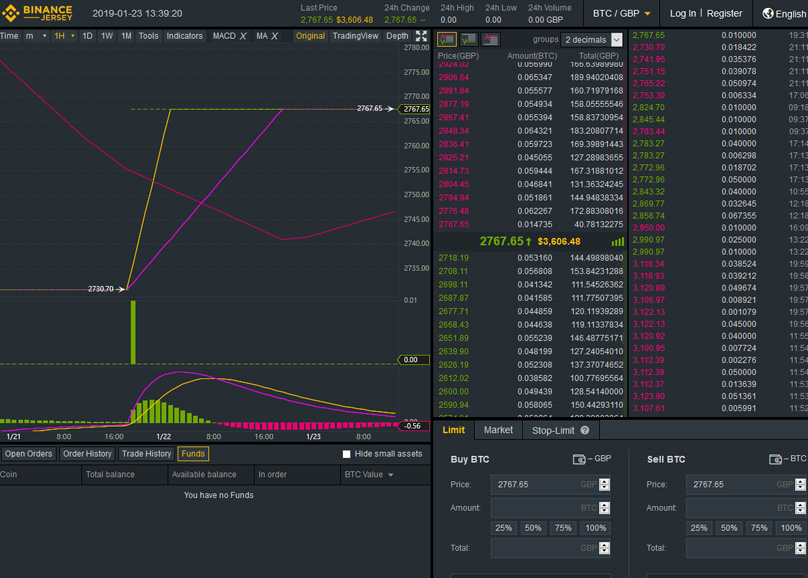This screenshot has width=808, height=578.
Task: Remove the MACD indicator with X
Action: [x=243, y=36]
